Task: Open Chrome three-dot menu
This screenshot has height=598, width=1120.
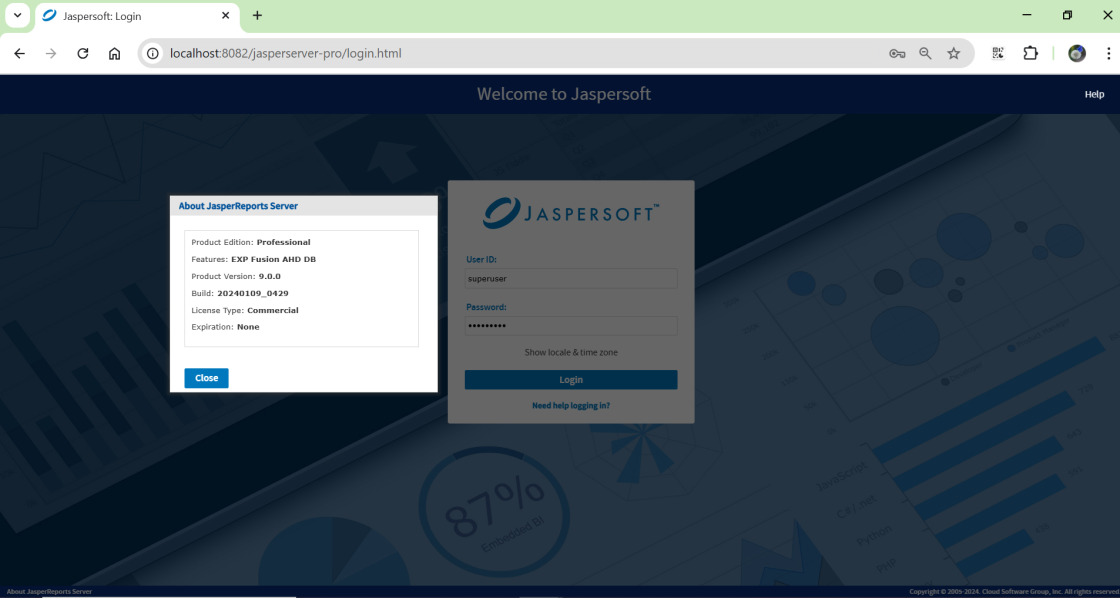Action: tap(1108, 54)
